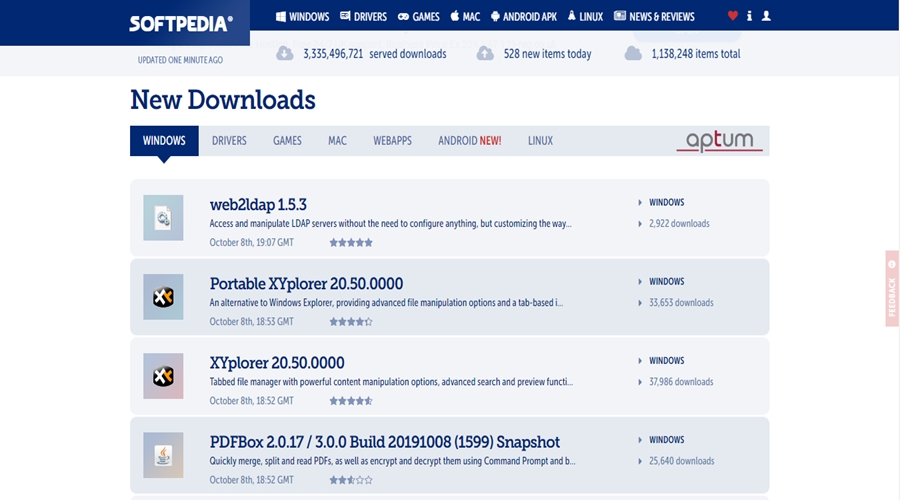900x500 pixels.
Task: Open Games in the top navigation bar
Action: coord(418,17)
